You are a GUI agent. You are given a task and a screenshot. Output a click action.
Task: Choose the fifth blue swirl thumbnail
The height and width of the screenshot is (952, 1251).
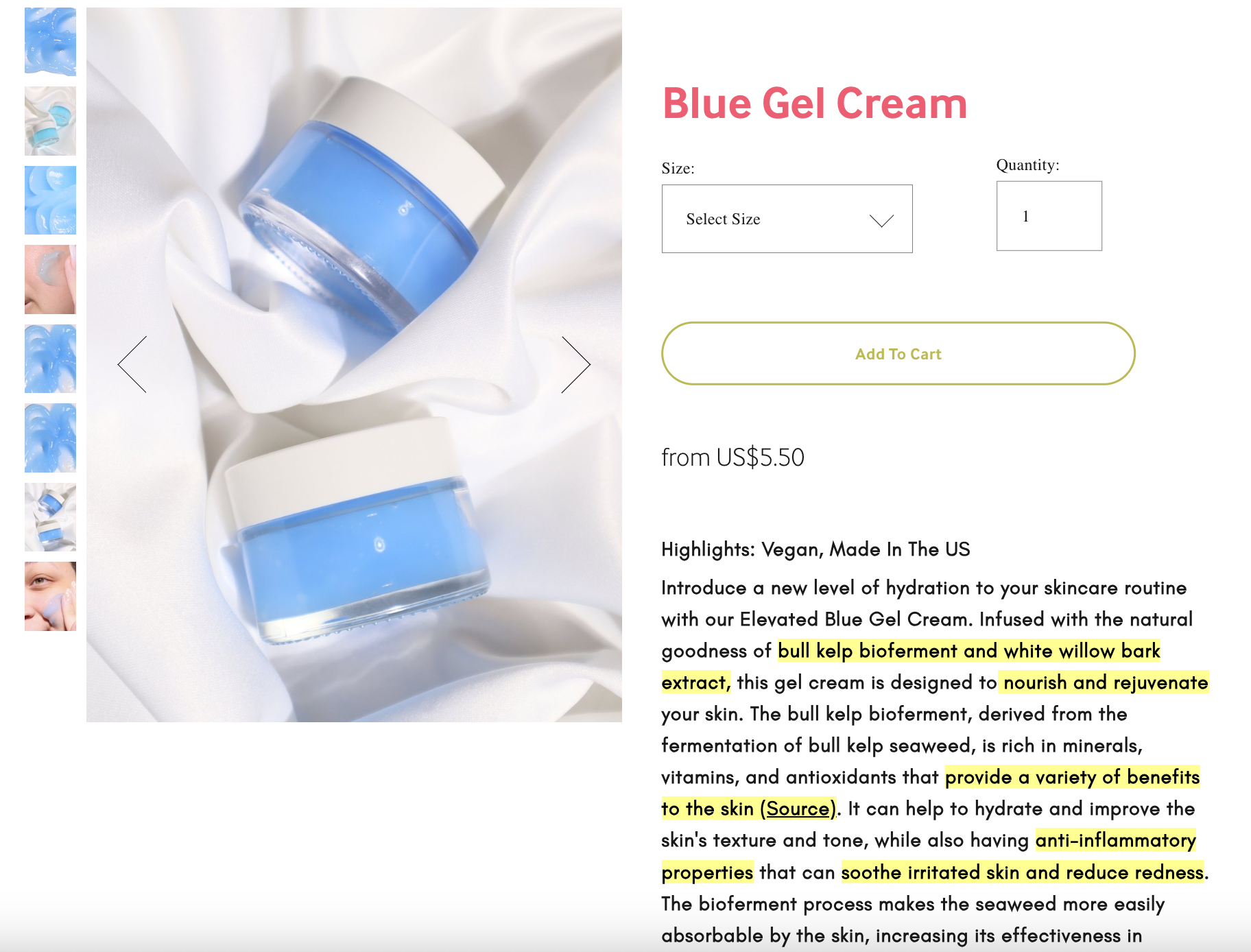[50, 359]
